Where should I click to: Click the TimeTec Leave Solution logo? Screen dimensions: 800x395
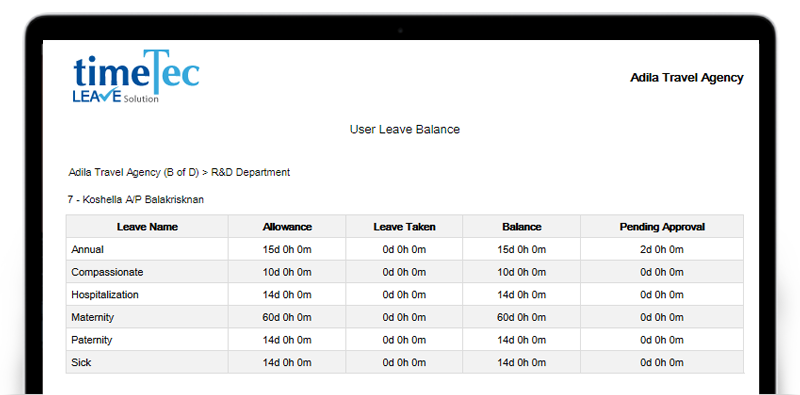coord(136,76)
